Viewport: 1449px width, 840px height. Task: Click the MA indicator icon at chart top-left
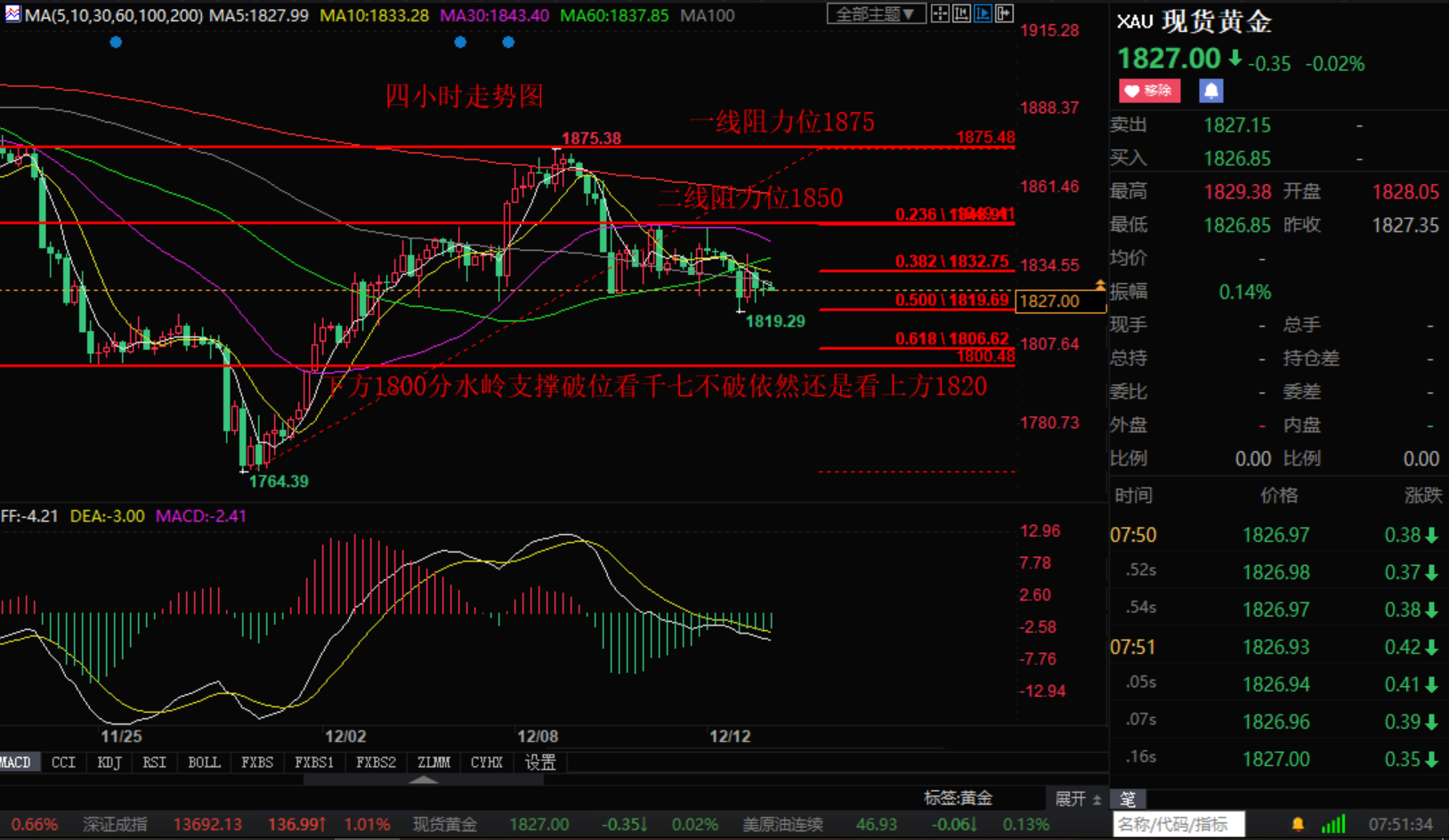point(12,14)
